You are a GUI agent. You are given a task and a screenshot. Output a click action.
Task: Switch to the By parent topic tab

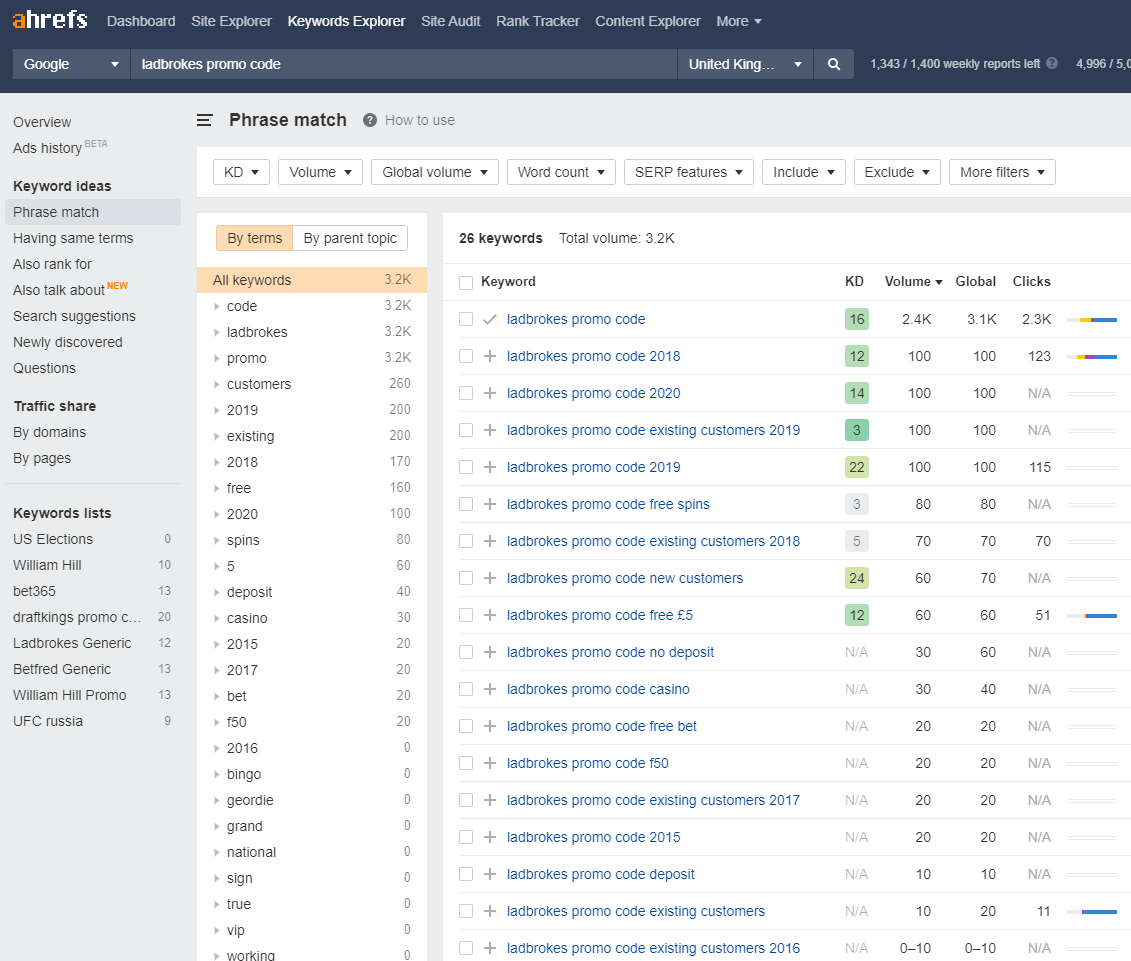[x=350, y=238]
